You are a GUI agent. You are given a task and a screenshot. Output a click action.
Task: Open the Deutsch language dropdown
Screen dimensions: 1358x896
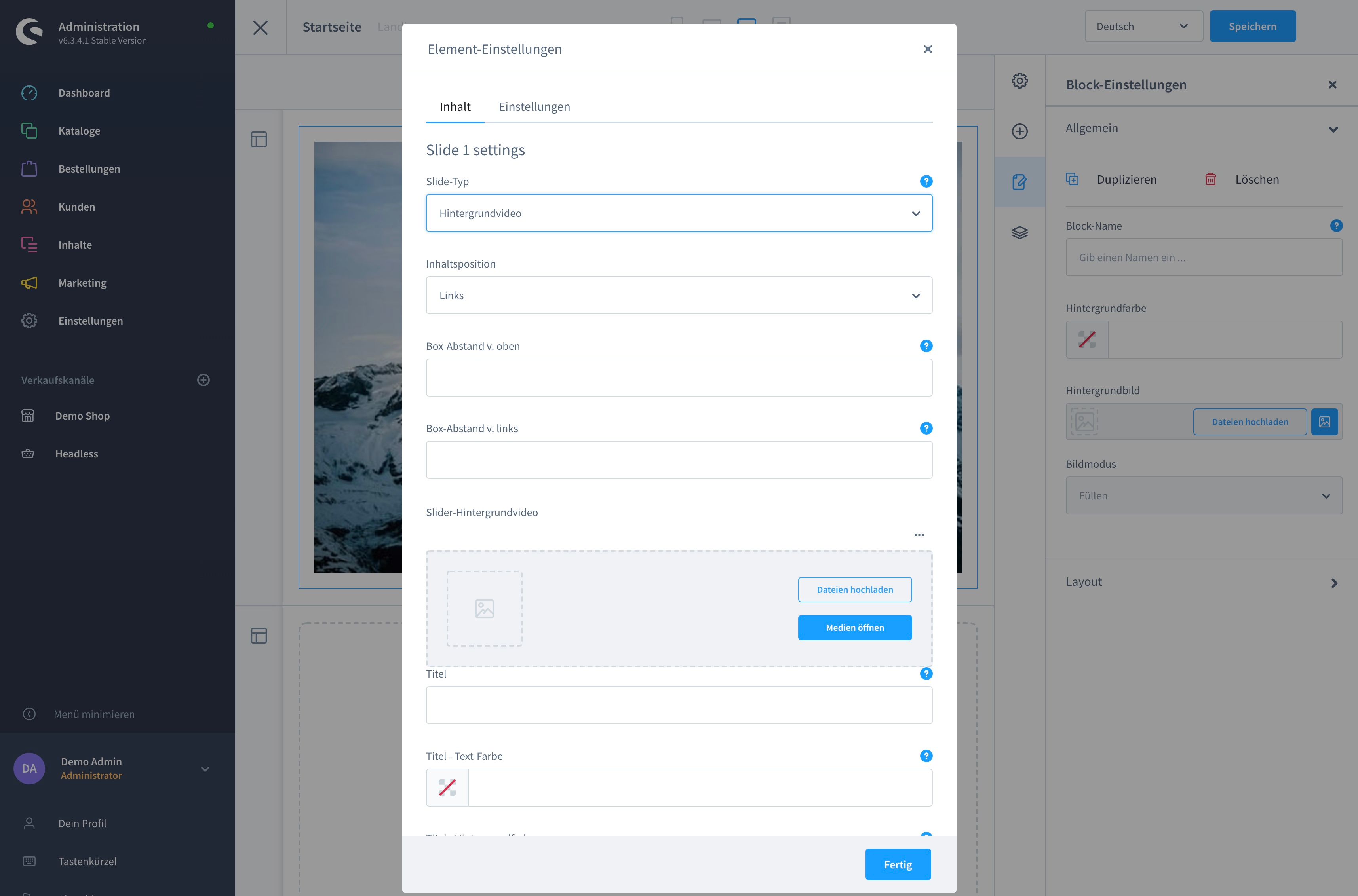tap(1143, 26)
